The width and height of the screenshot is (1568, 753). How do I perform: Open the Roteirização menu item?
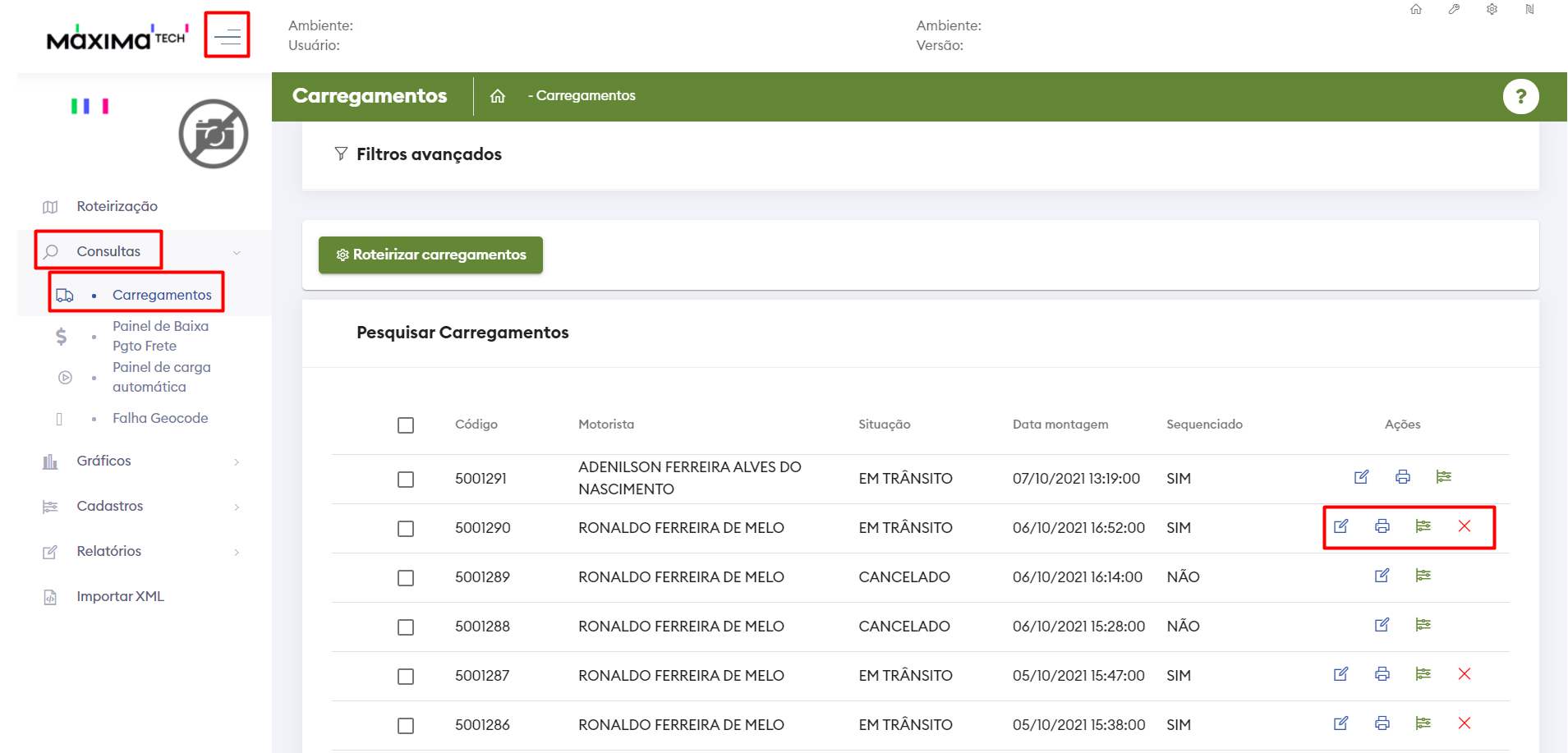point(117,206)
